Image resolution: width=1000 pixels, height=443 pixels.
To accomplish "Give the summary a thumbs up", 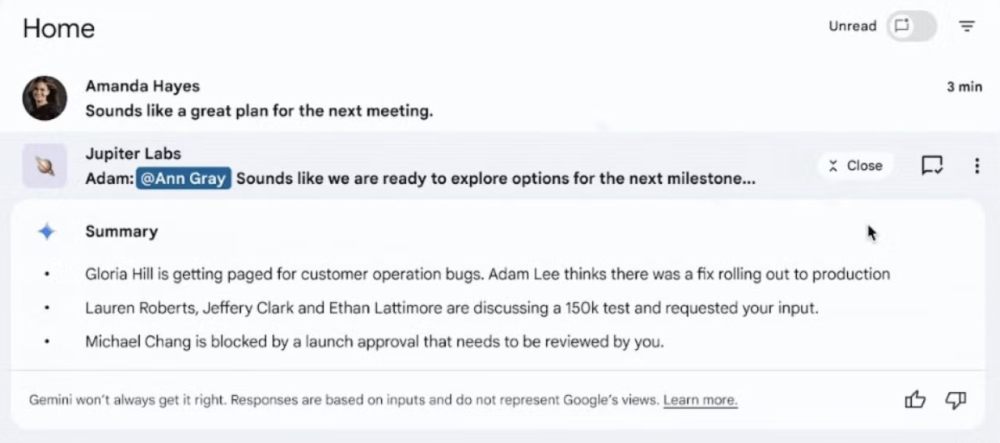I will 915,400.
